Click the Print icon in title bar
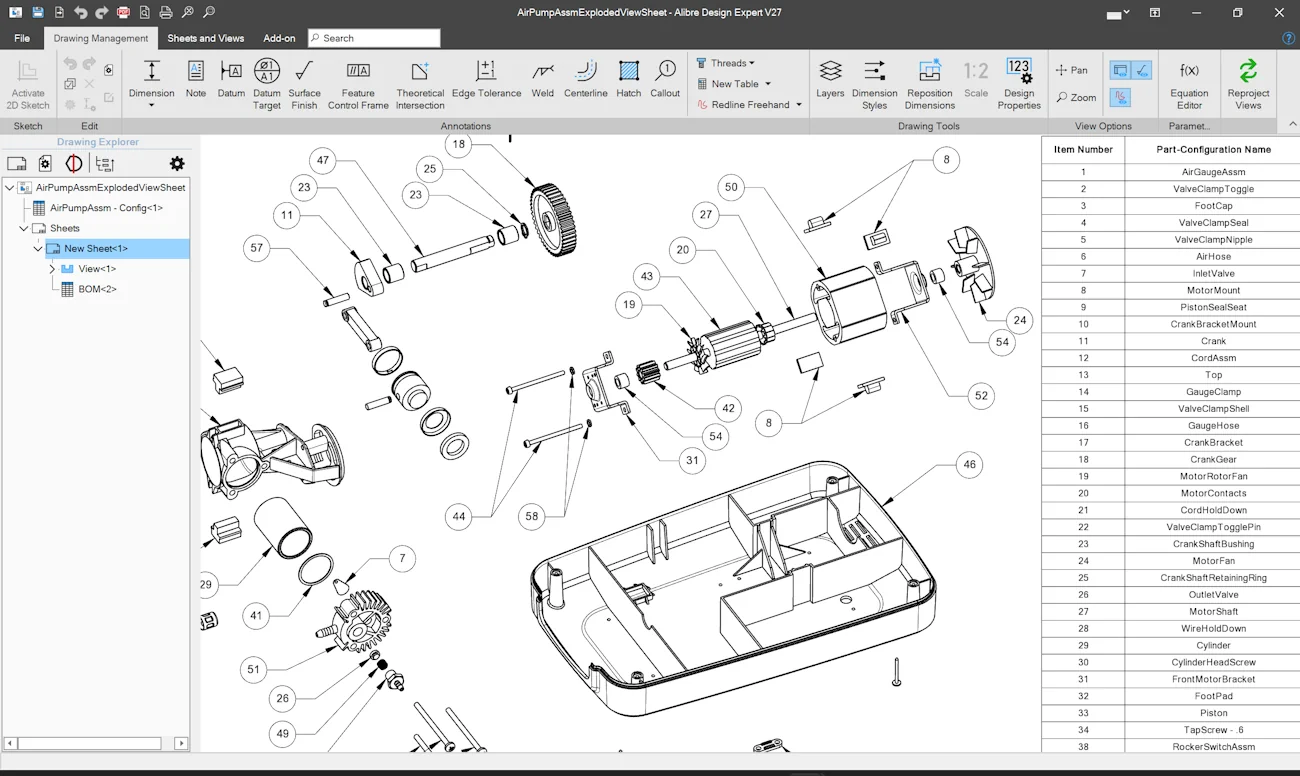 (x=166, y=12)
